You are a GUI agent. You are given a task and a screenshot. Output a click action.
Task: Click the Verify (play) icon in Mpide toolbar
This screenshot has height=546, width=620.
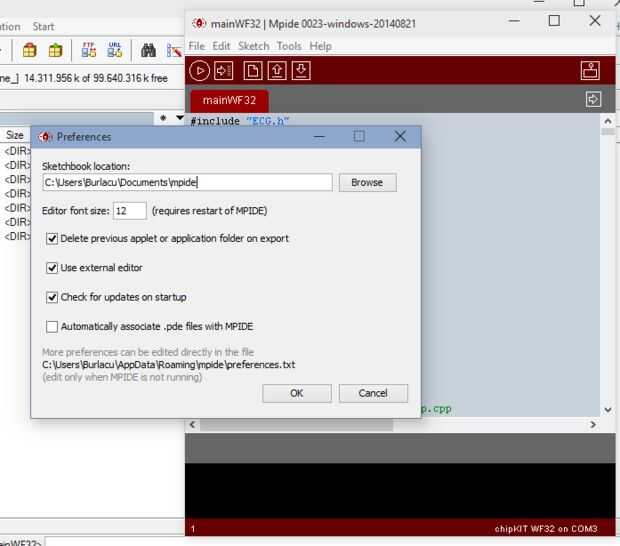(x=199, y=71)
